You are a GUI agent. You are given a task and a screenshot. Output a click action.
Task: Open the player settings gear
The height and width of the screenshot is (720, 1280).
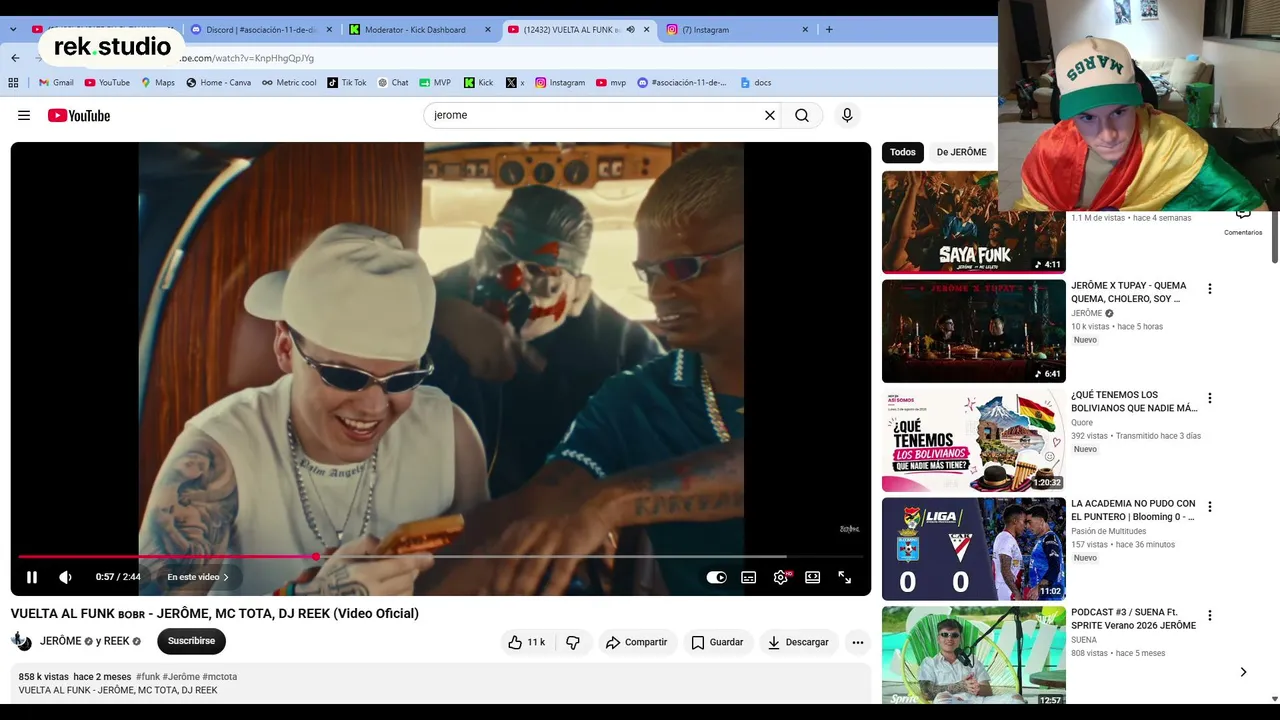pos(781,577)
